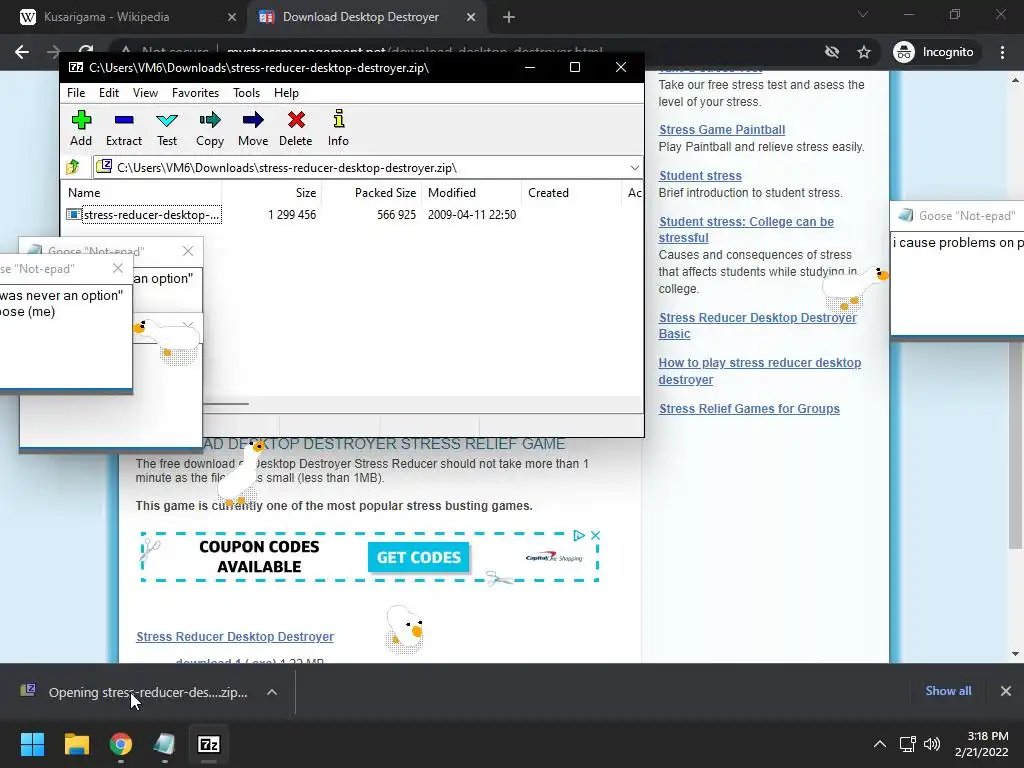Sort by Packed Size column header
The height and width of the screenshot is (768, 1024).
[372, 193]
